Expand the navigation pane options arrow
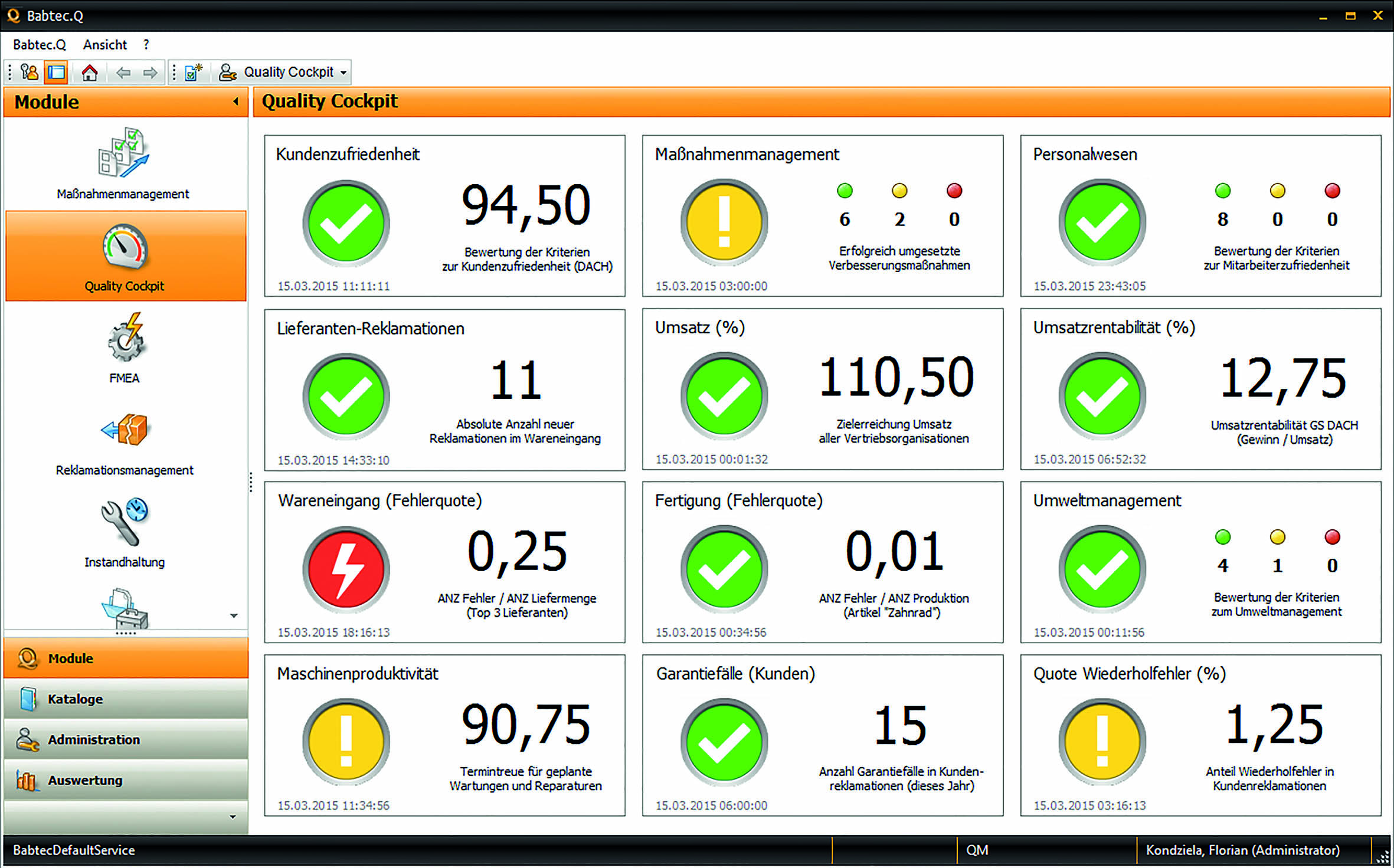Image resolution: width=1394 pixels, height=868 pixels. 233,817
